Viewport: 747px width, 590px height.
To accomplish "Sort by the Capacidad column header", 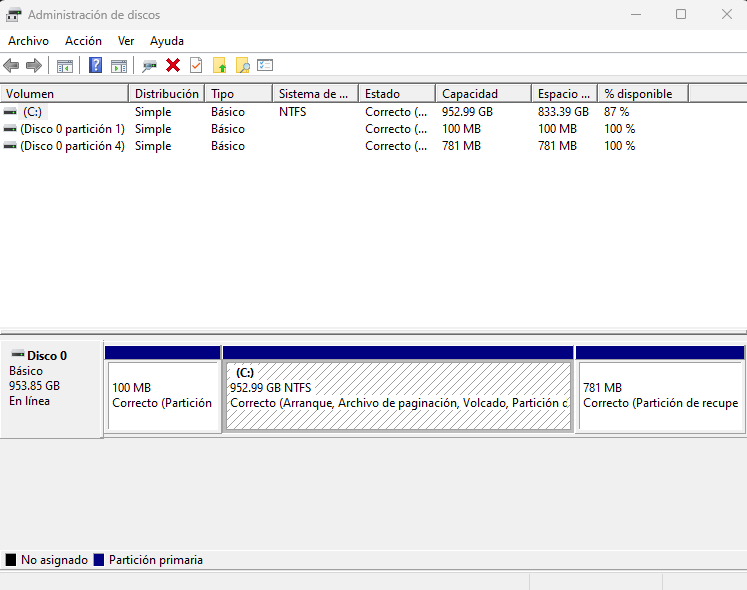I will [483, 94].
